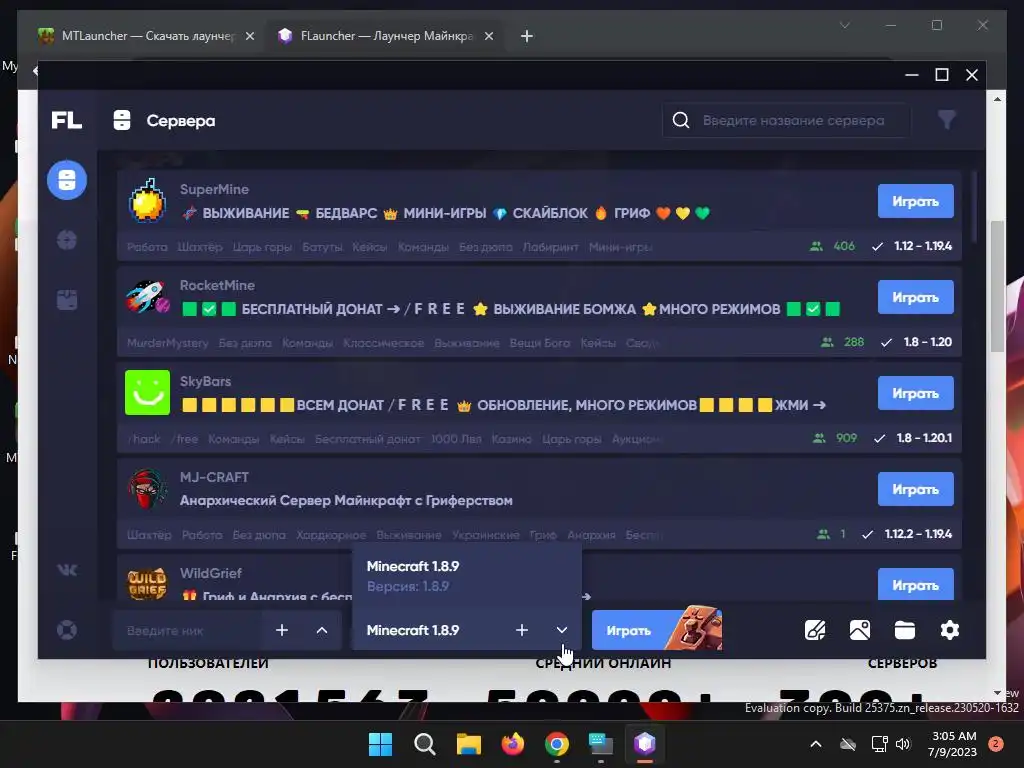Collapse the Minecraft version dropdown chevron
The width and height of the screenshot is (1024, 768).
(x=562, y=630)
